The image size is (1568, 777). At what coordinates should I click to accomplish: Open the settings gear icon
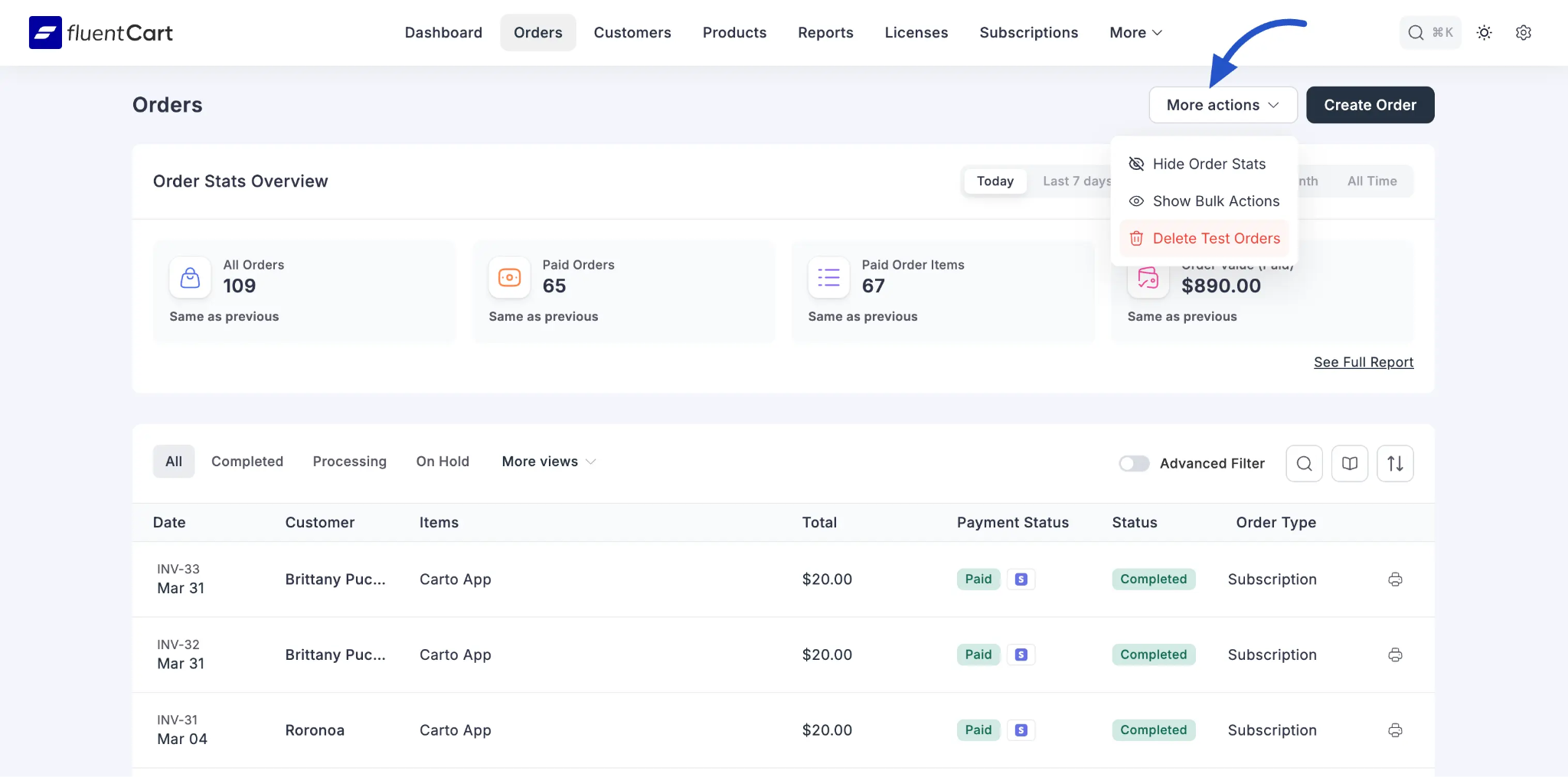[x=1523, y=32]
